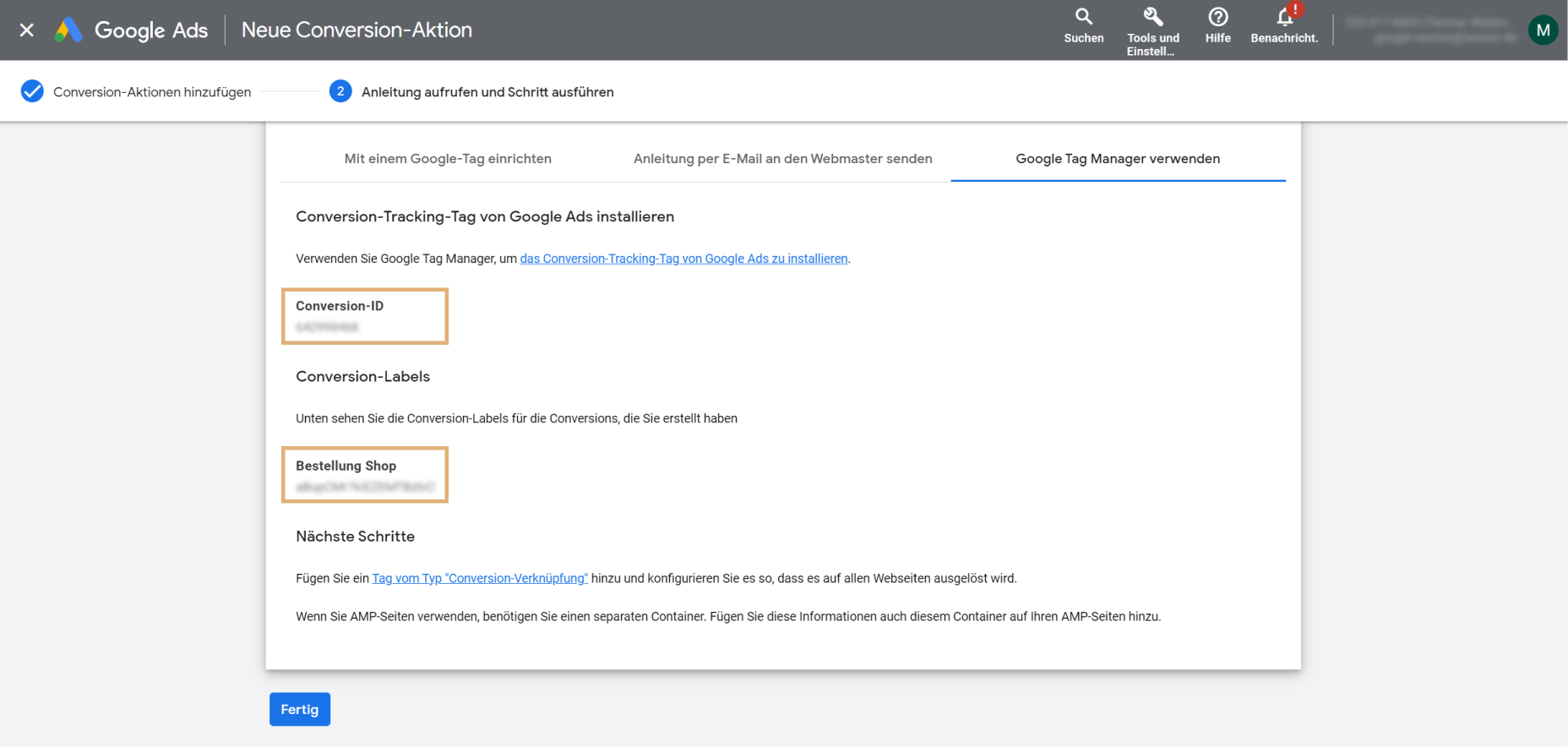Click the AMP-Seiten information paragraph
The height and width of the screenshot is (747, 1568).
[x=728, y=617]
